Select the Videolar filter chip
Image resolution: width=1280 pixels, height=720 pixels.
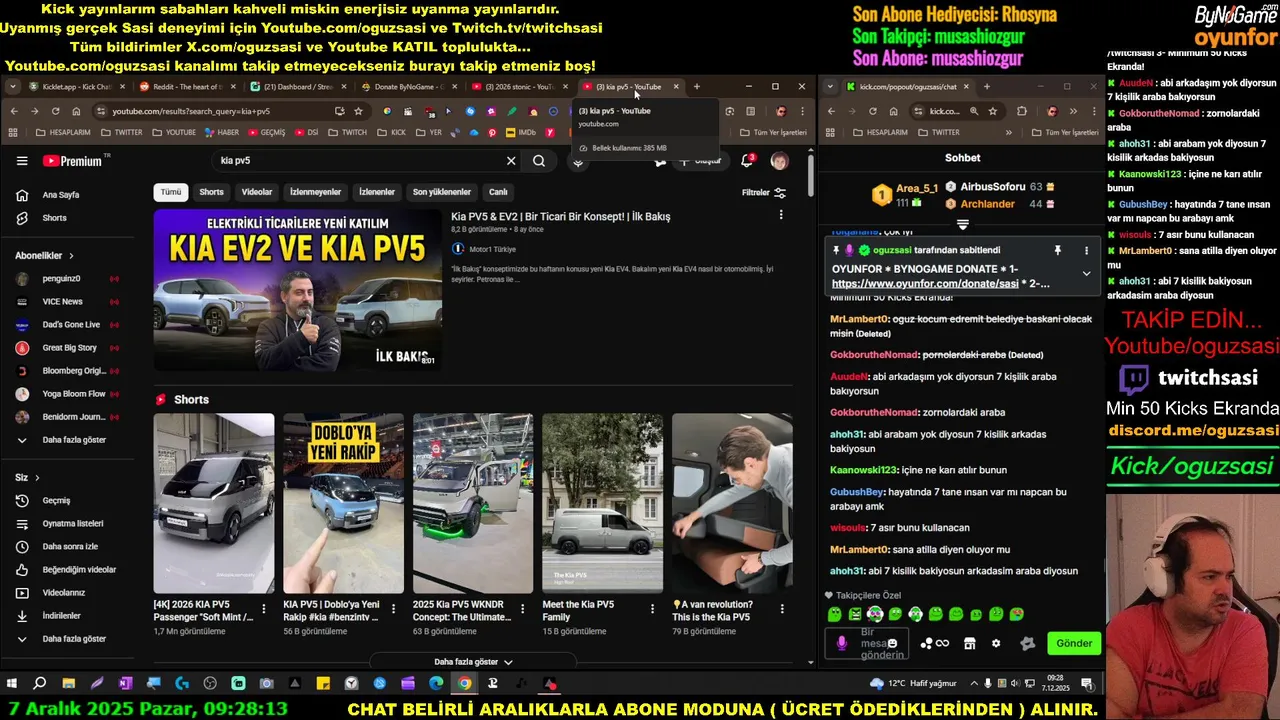click(257, 192)
